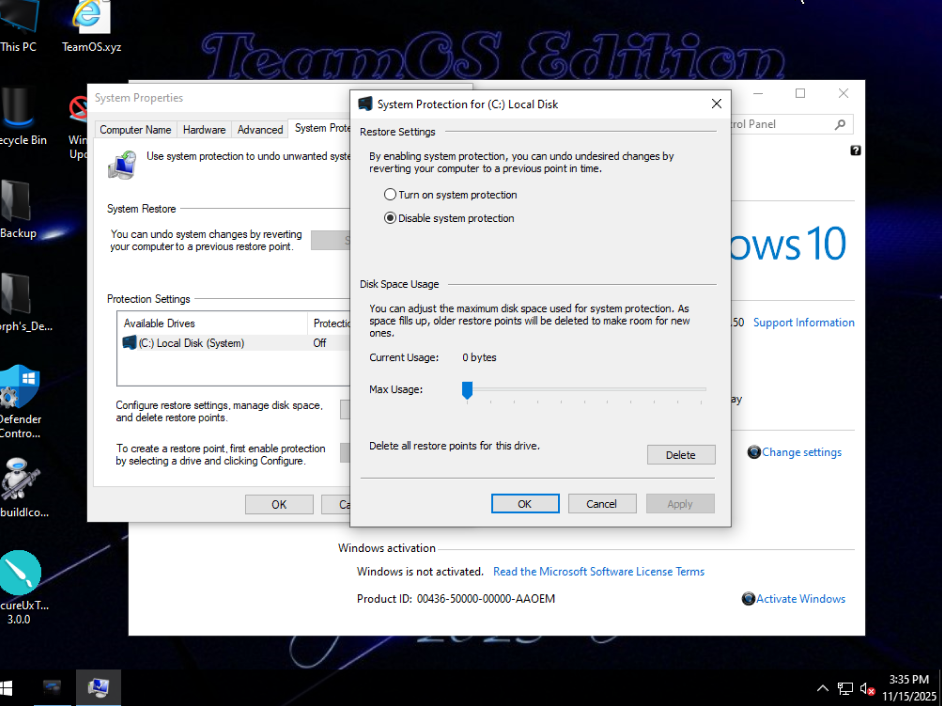Read the Microsoft Software License Terms link
Image resolution: width=942 pixels, height=706 pixels.
point(598,571)
